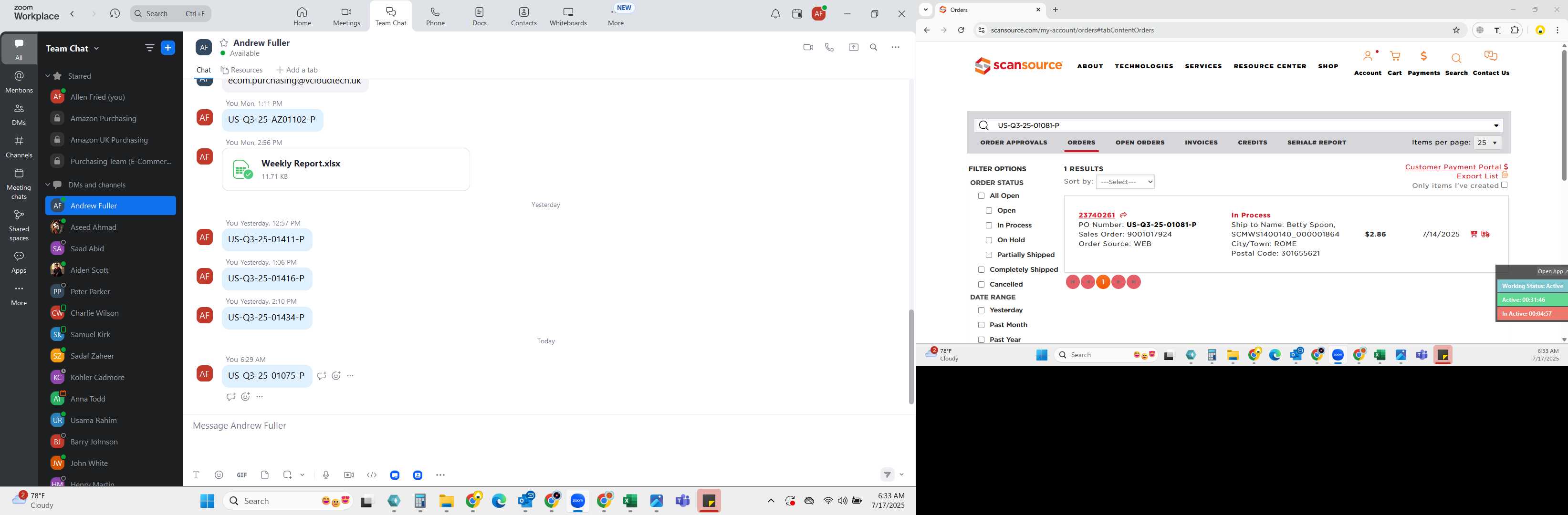Create a new chat with the plus button
The image size is (1568, 515).
168,48
